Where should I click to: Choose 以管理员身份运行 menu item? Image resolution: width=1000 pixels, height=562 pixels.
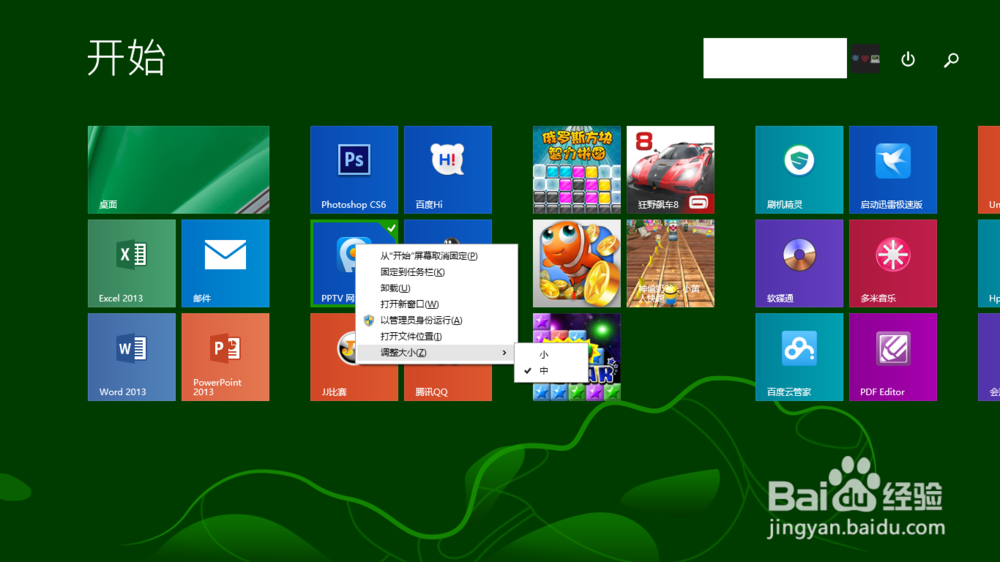(x=437, y=320)
